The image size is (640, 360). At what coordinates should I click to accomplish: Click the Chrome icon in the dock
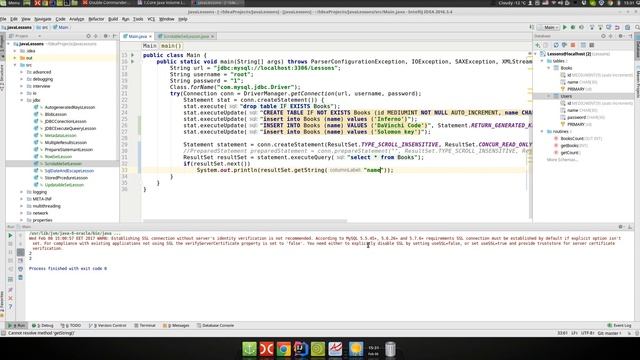[284, 349]
